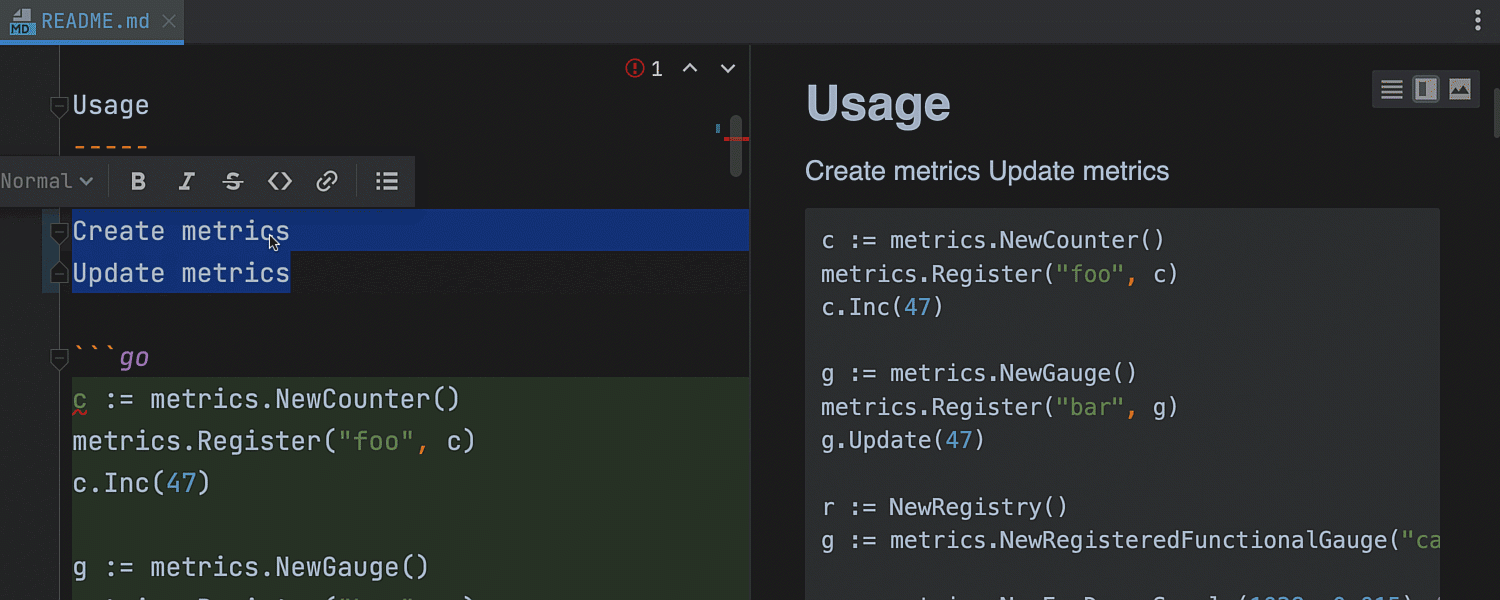Collapse the go code block fold marker
This screenshot has height=600, width=1500.
(x=59, y=358)
